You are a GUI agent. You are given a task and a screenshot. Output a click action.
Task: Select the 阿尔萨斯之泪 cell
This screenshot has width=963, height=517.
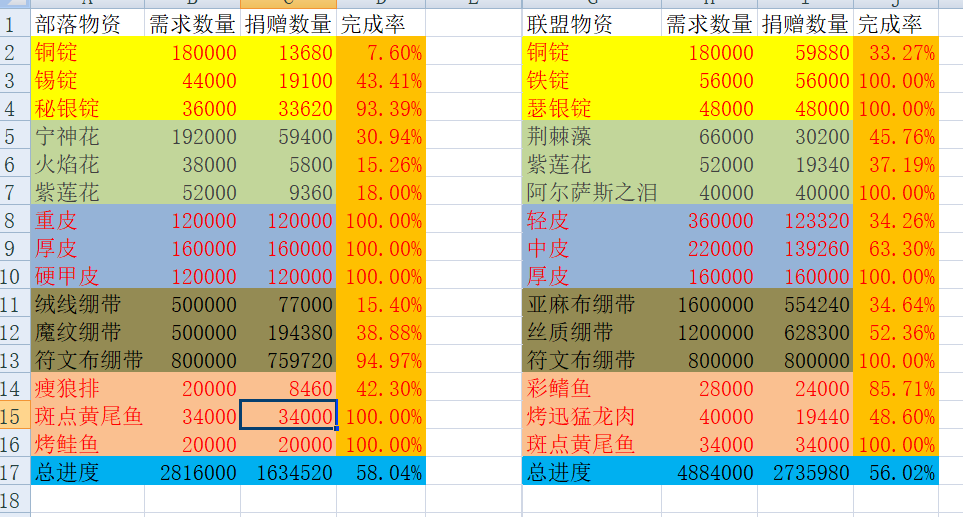coord(591,192)
